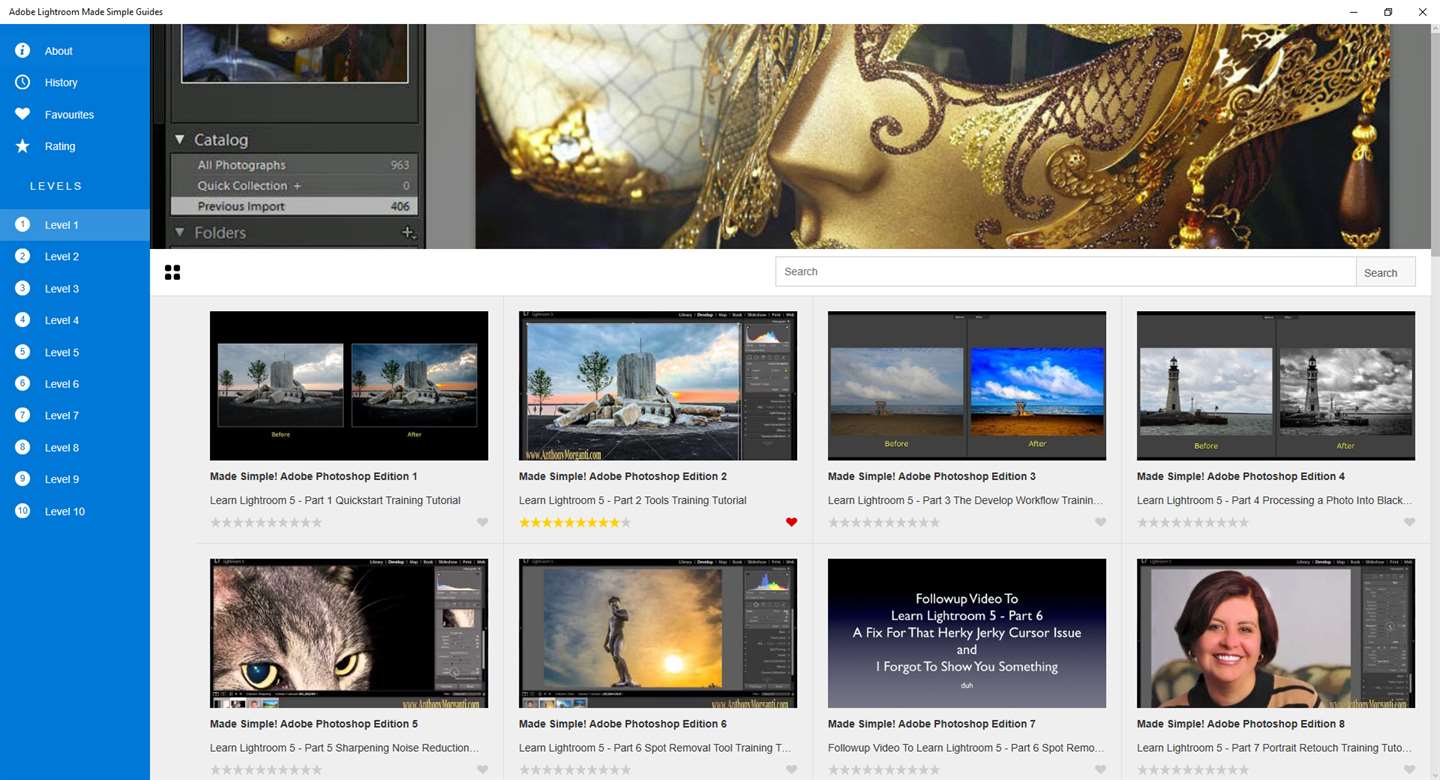
Task: Open Edition 7 Followup Video thumbnail
Action: (x=967, y=633)
